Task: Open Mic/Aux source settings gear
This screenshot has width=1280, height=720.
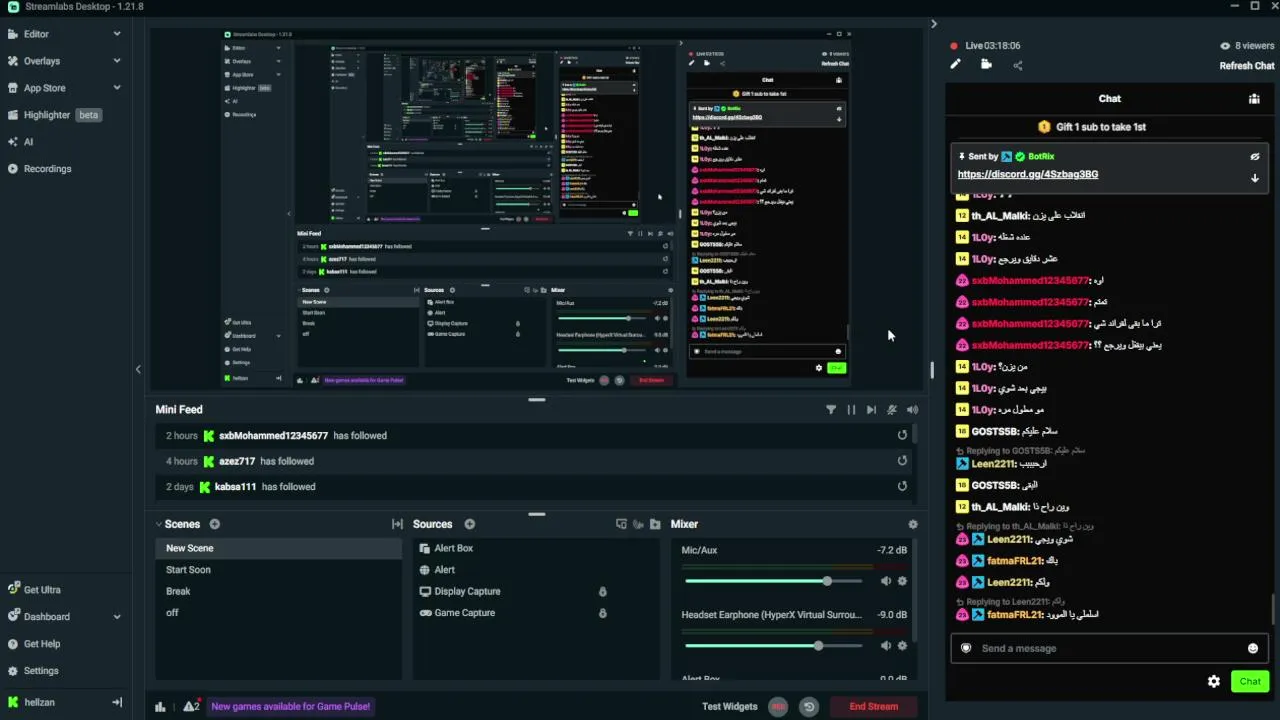Action: [x=902, y=581]
